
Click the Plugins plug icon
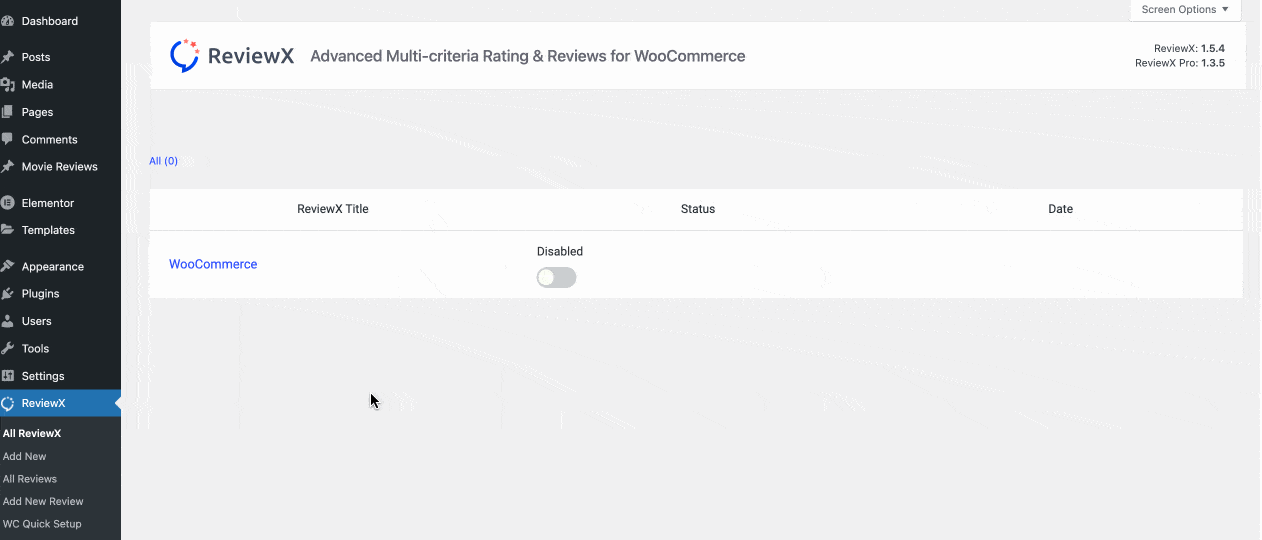(8, 294)
